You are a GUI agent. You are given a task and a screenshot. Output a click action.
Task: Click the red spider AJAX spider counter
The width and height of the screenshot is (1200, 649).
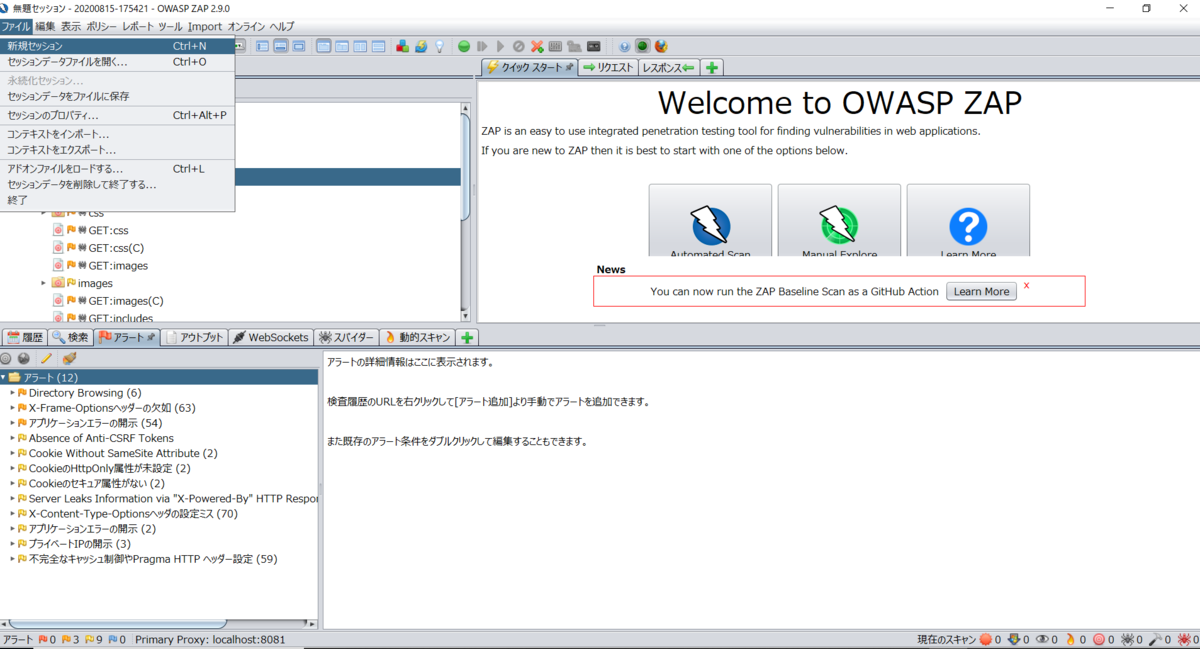tap(1188, 639)
